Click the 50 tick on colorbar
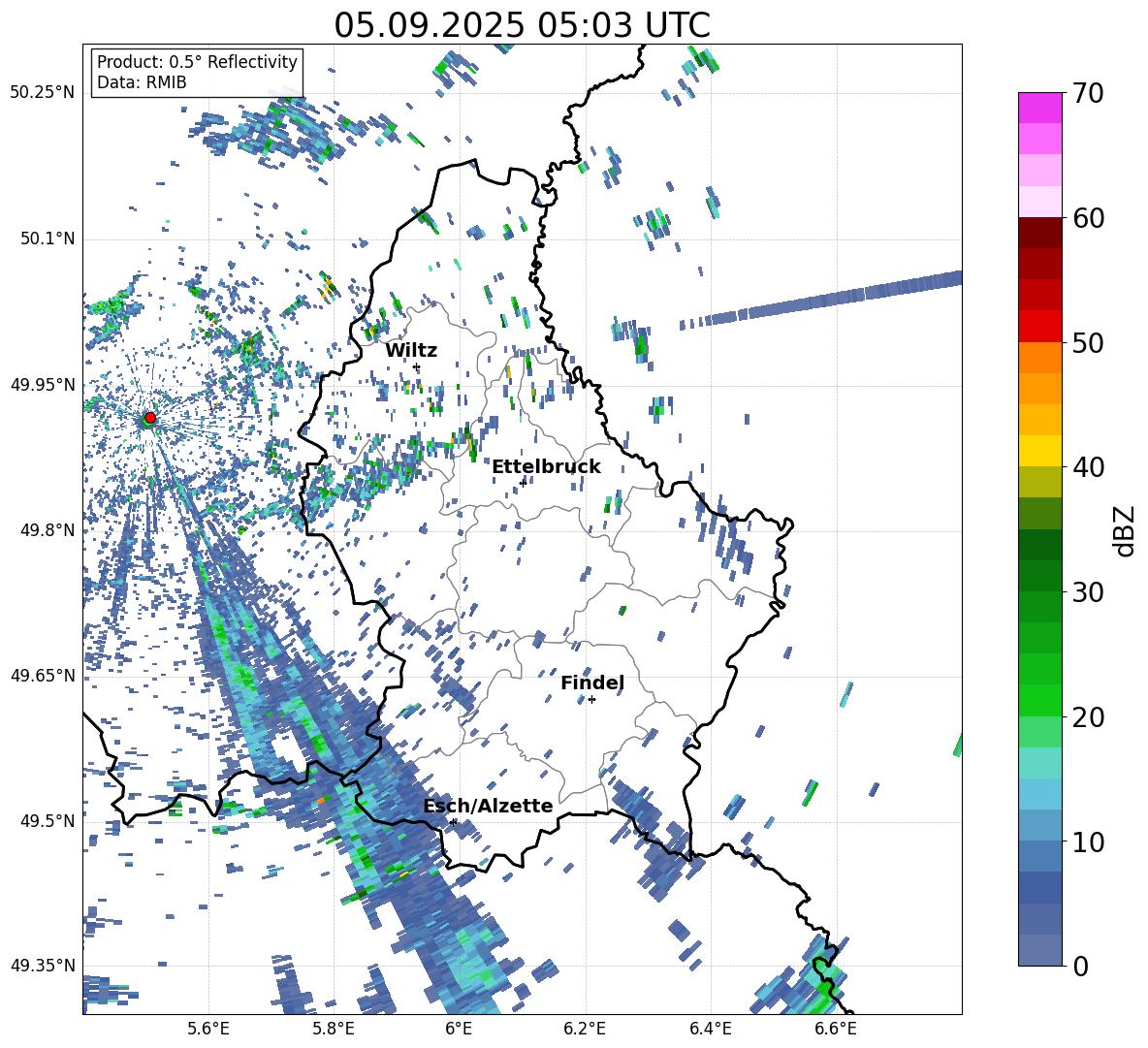 [1087, 342]
